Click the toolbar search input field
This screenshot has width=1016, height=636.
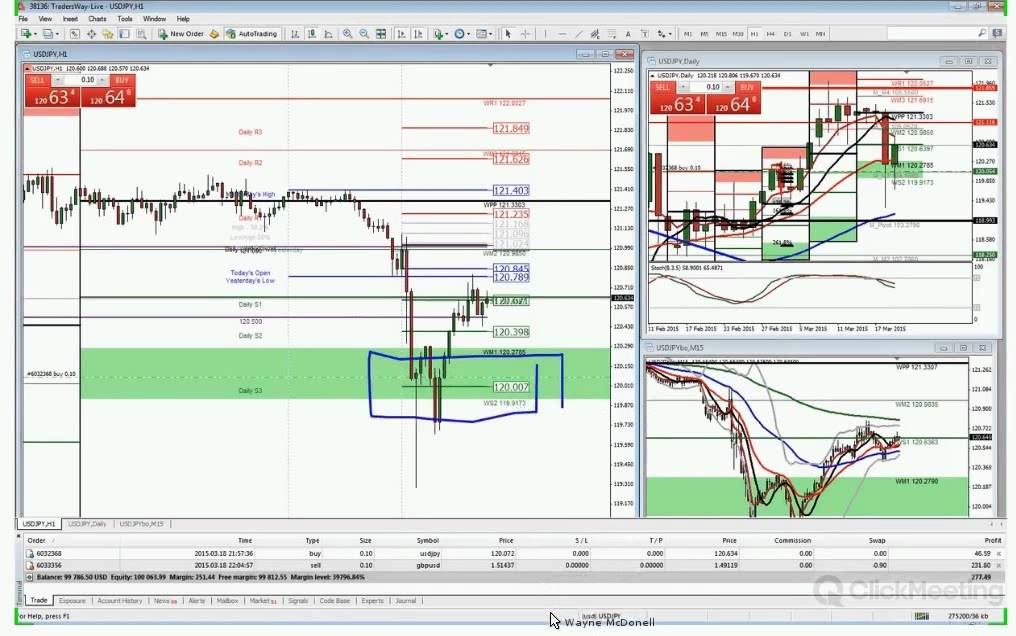tap(932, 33)
